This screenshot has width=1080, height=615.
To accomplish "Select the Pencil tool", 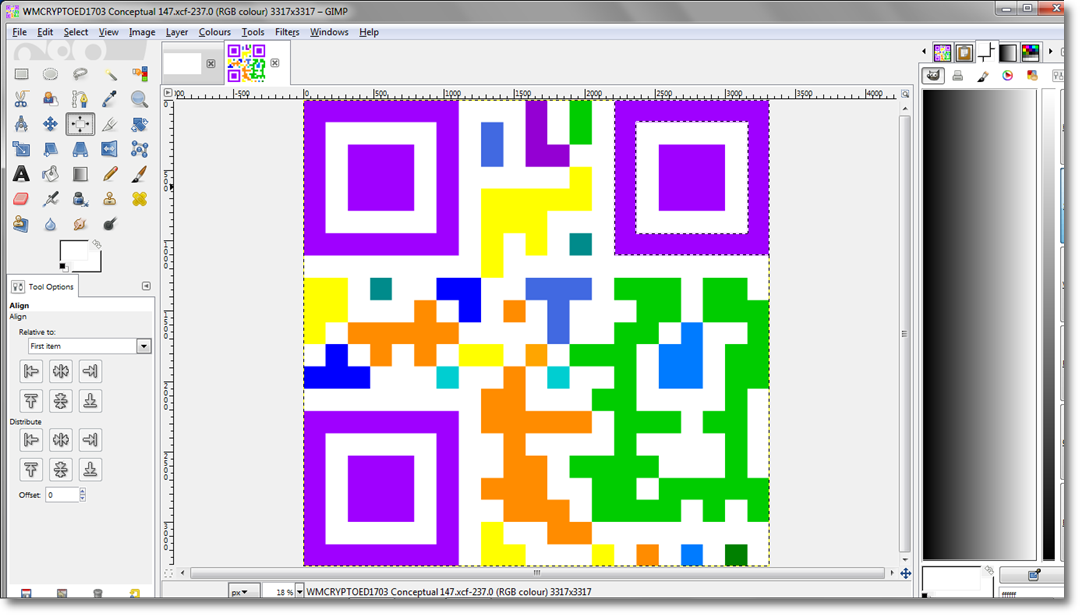I will click(x=110, y=174).
